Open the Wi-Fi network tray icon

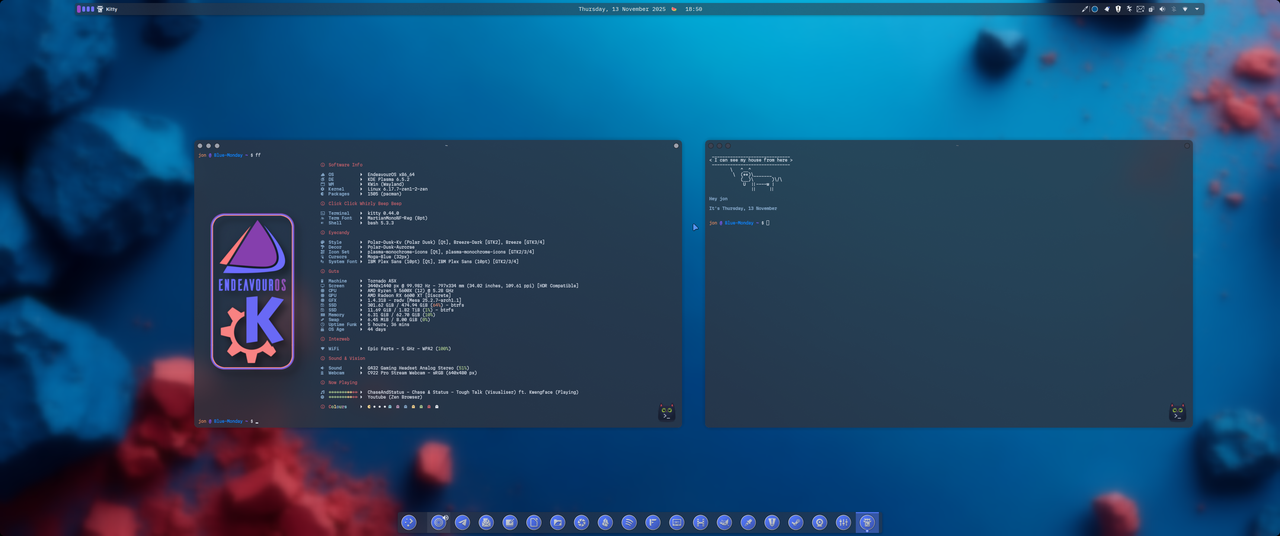pos(1185,9)
